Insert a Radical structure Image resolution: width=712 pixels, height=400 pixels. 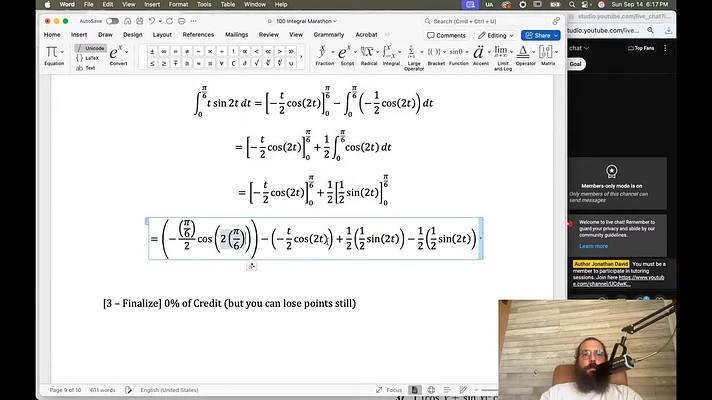[x=368, y=52]
